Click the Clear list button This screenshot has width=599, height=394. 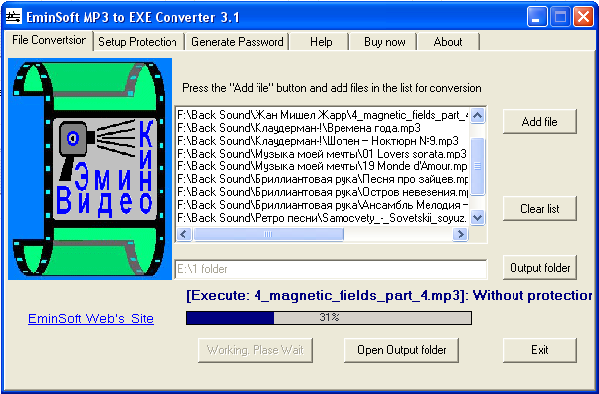(x=539, y=209)
